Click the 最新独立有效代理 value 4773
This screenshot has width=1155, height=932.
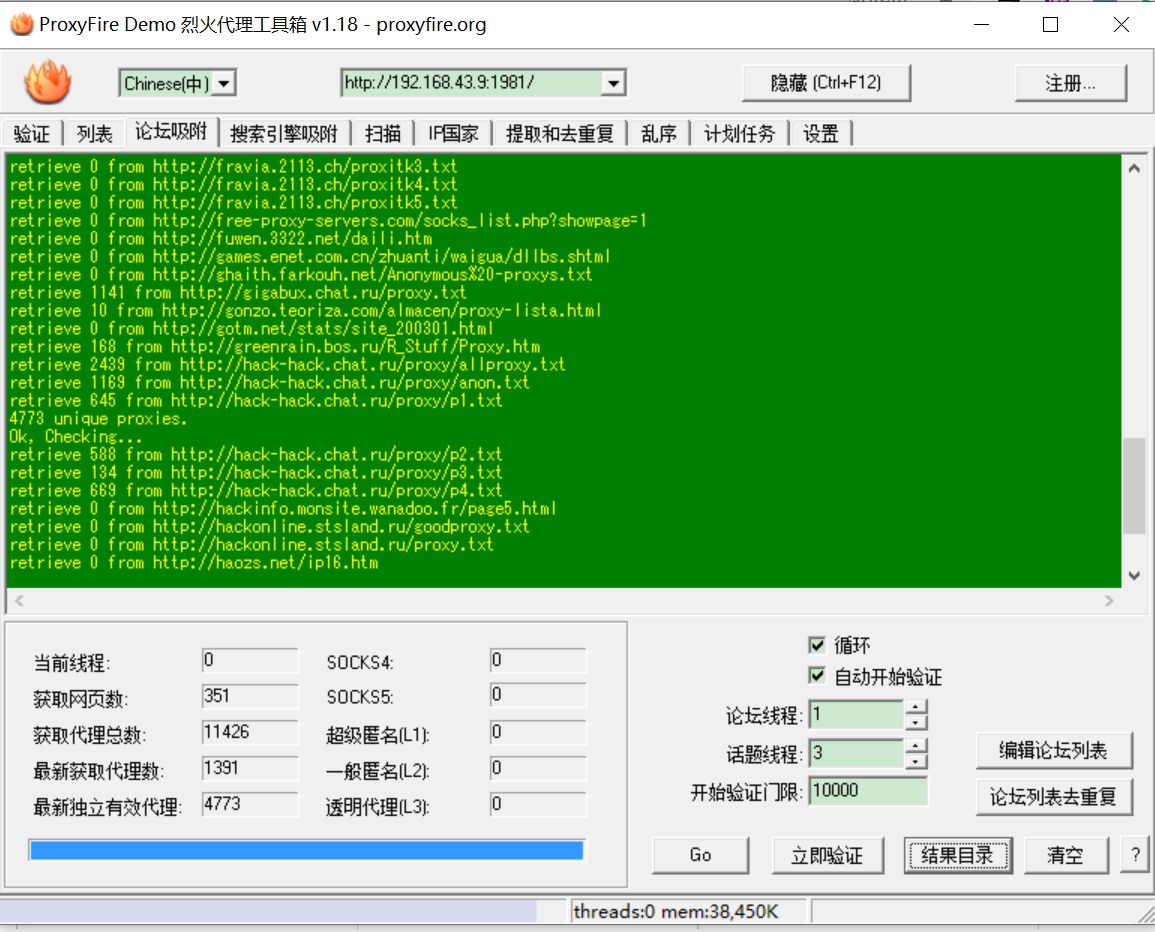point(250,805)
